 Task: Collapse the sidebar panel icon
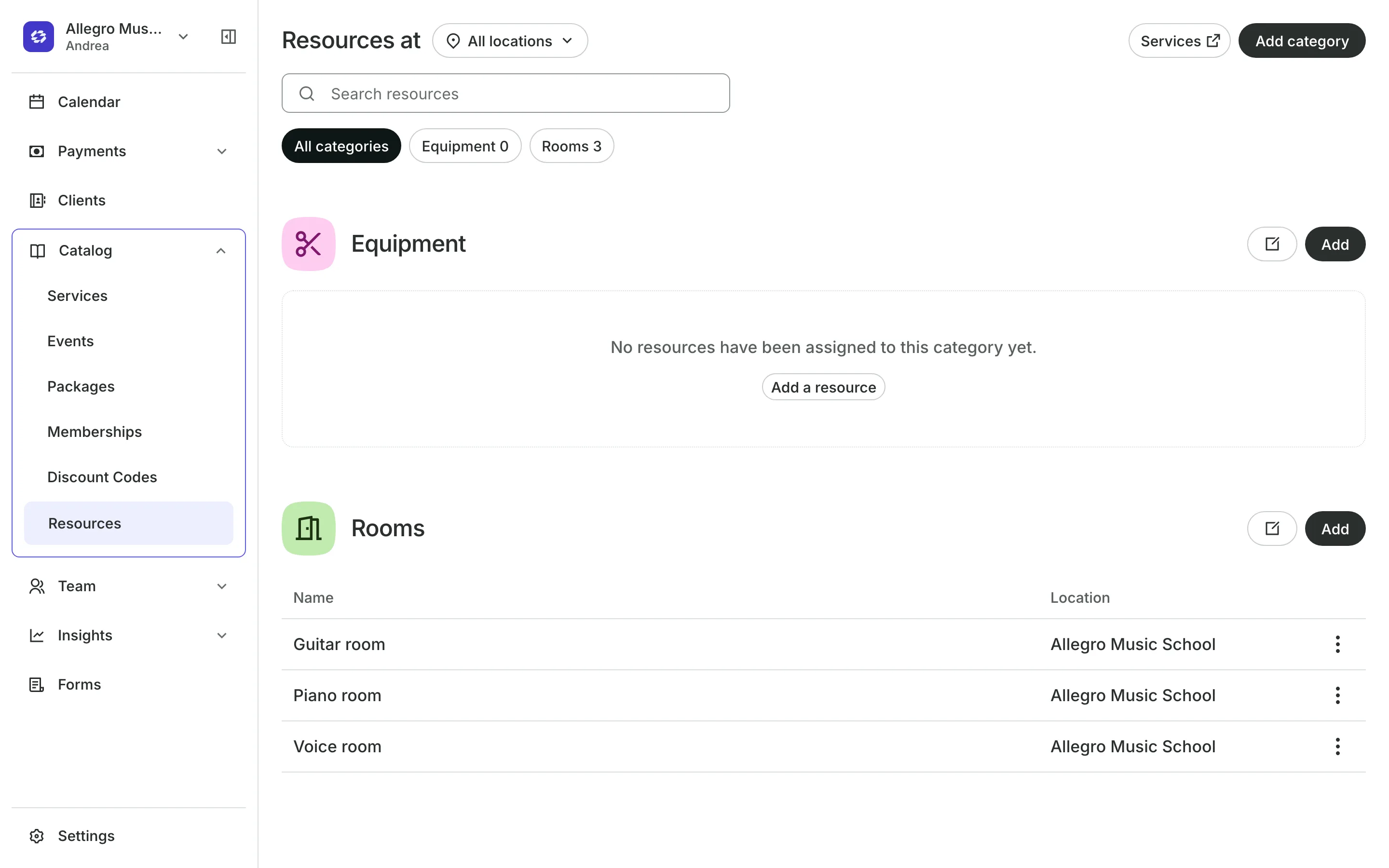(x=229, y=37)
